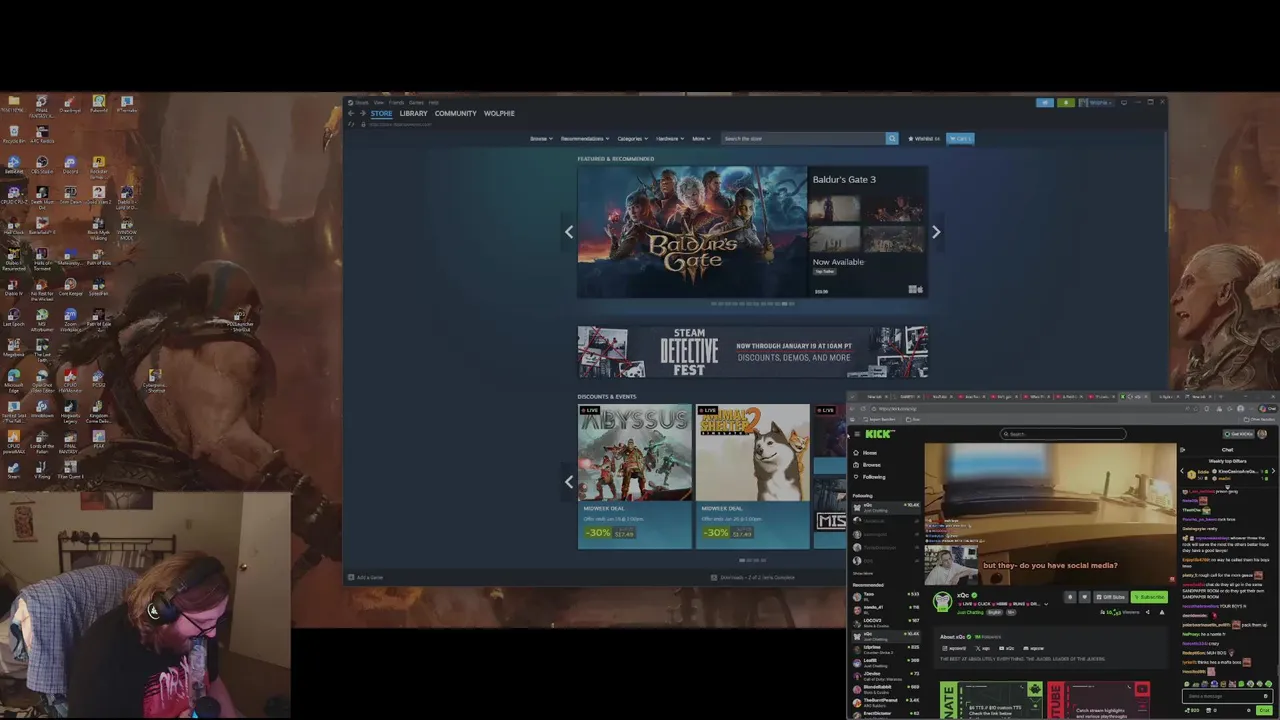Open the Steam Detective Fest banner
This screenshot has width=1280, height=720.
(752, 351)
